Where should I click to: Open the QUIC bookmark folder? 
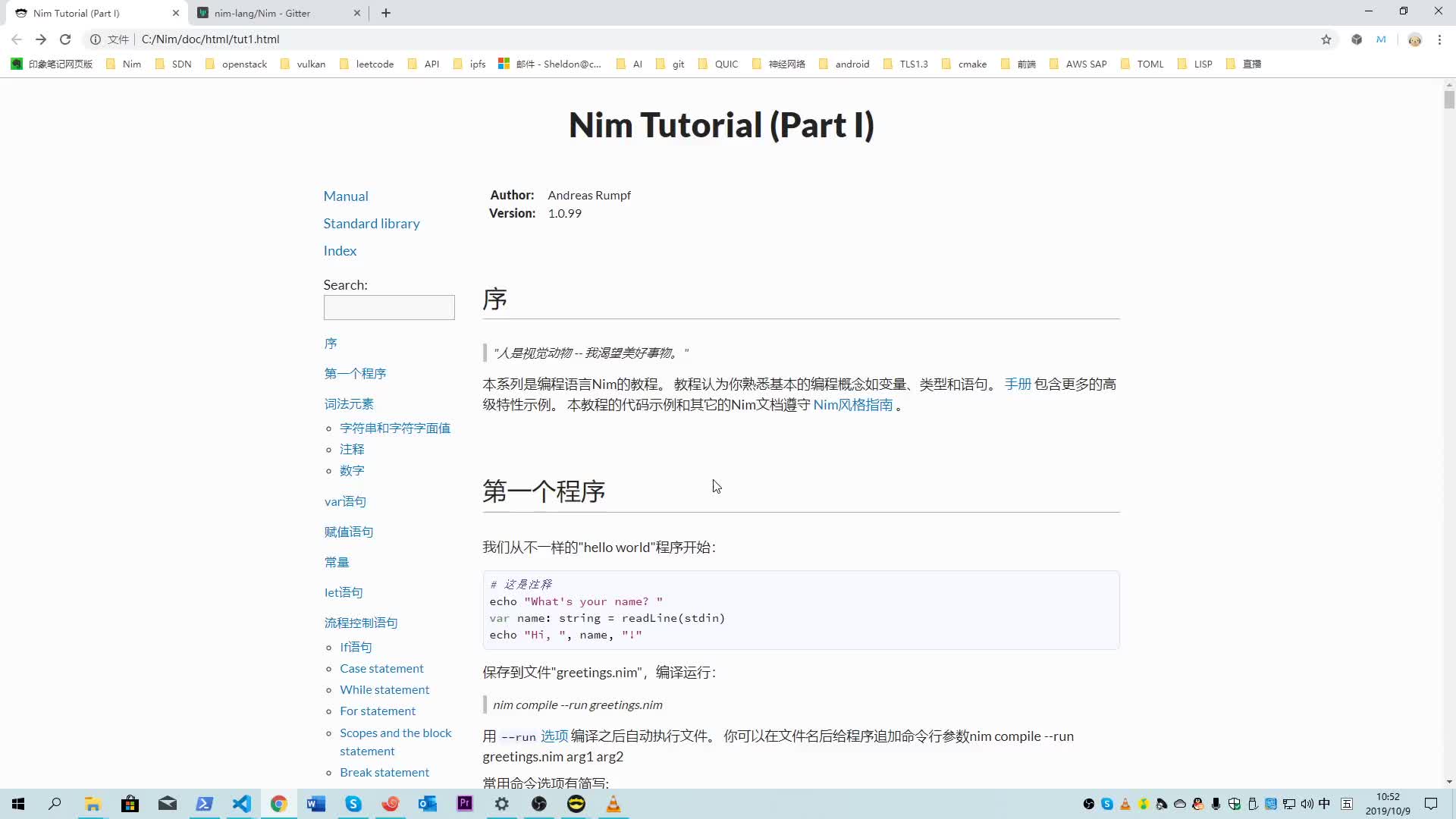tap(718, 64)
